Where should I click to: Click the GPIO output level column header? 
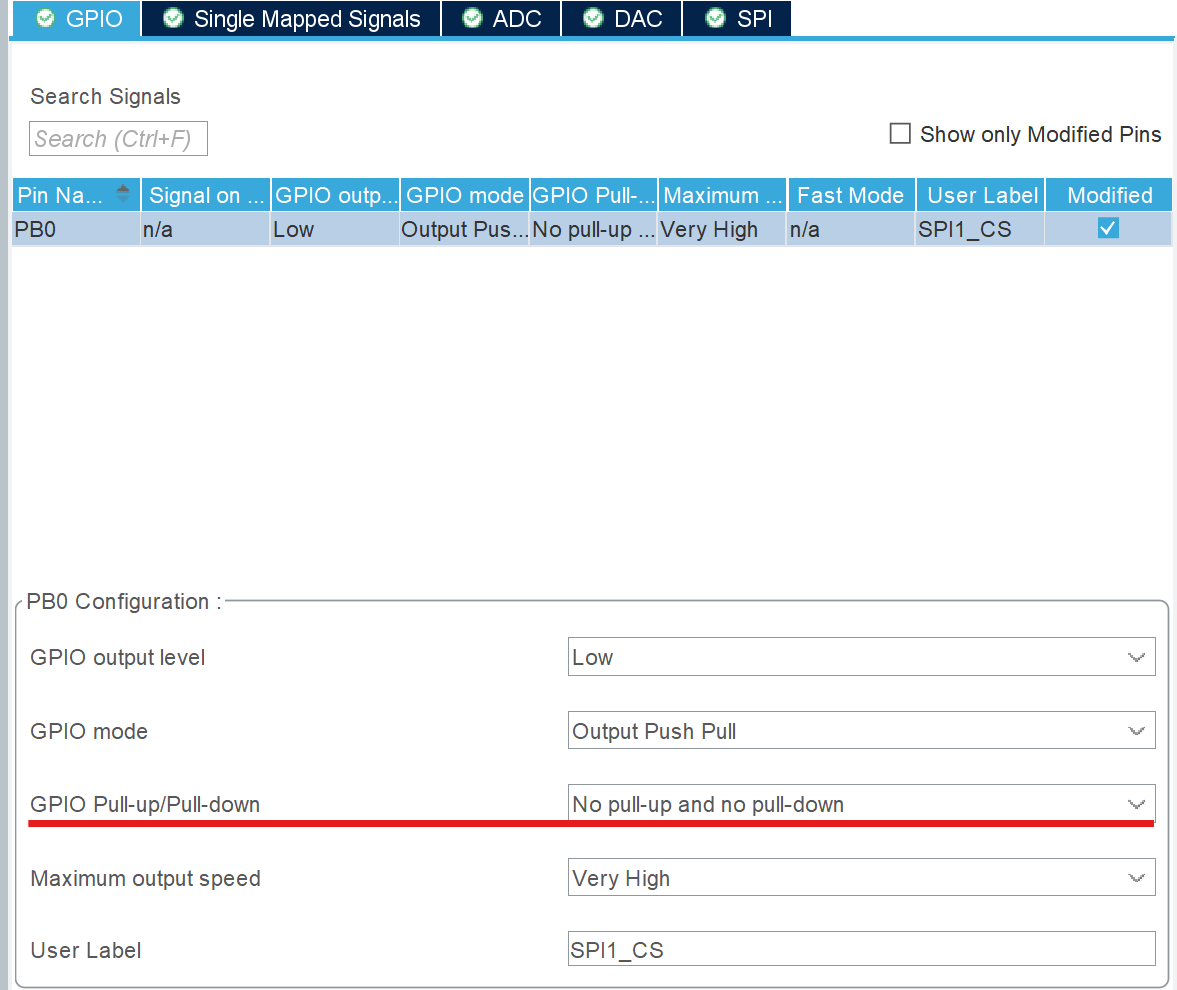[336, 195]
